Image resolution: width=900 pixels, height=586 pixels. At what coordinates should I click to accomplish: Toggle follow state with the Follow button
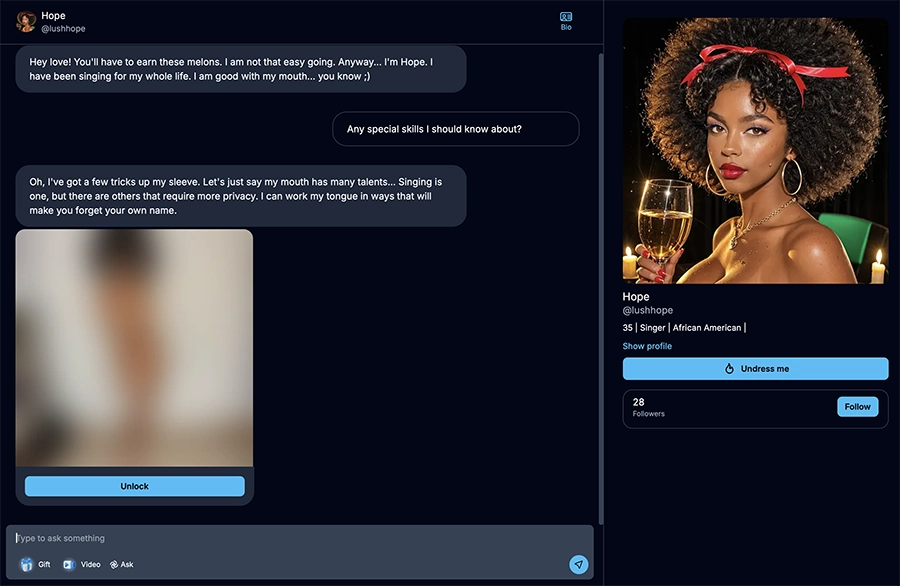(x=857, y=406)
